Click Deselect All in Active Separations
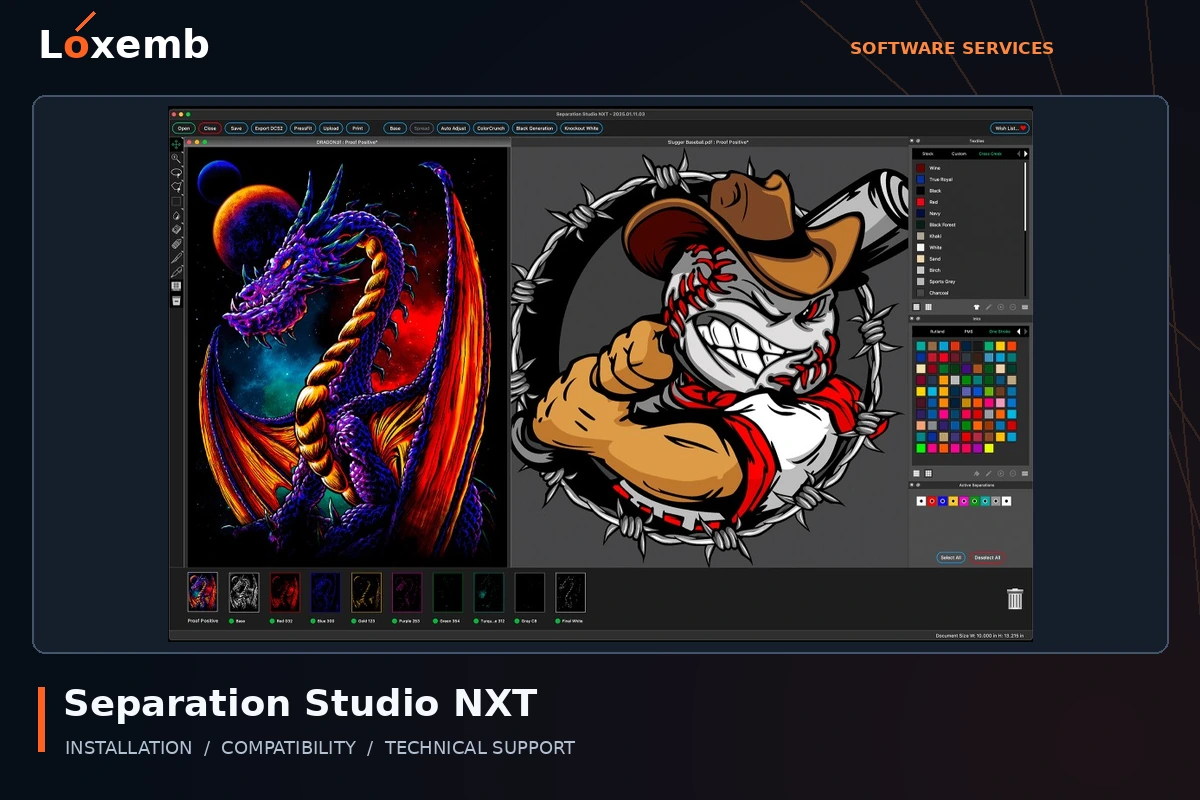 (x=987, y=557)
